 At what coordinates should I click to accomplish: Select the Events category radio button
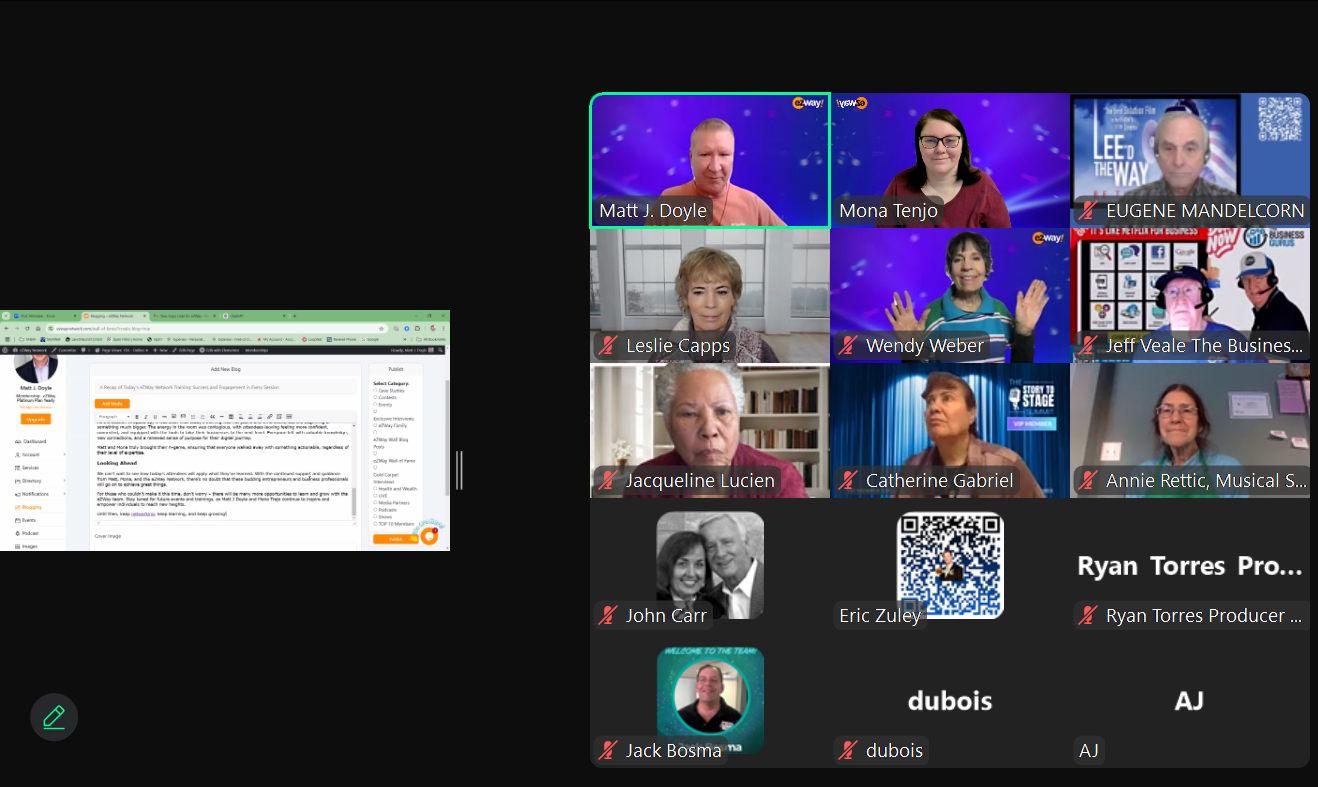click(x=375, y=404)
